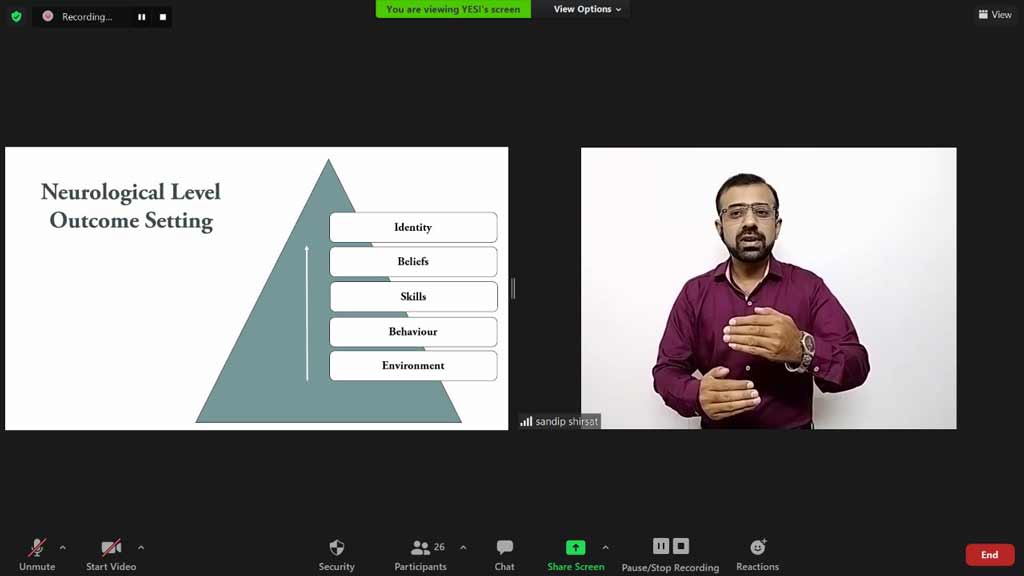This screenshot has height=576, width=1024.
Task: Start your video
Action: click(x=110, y=547)
